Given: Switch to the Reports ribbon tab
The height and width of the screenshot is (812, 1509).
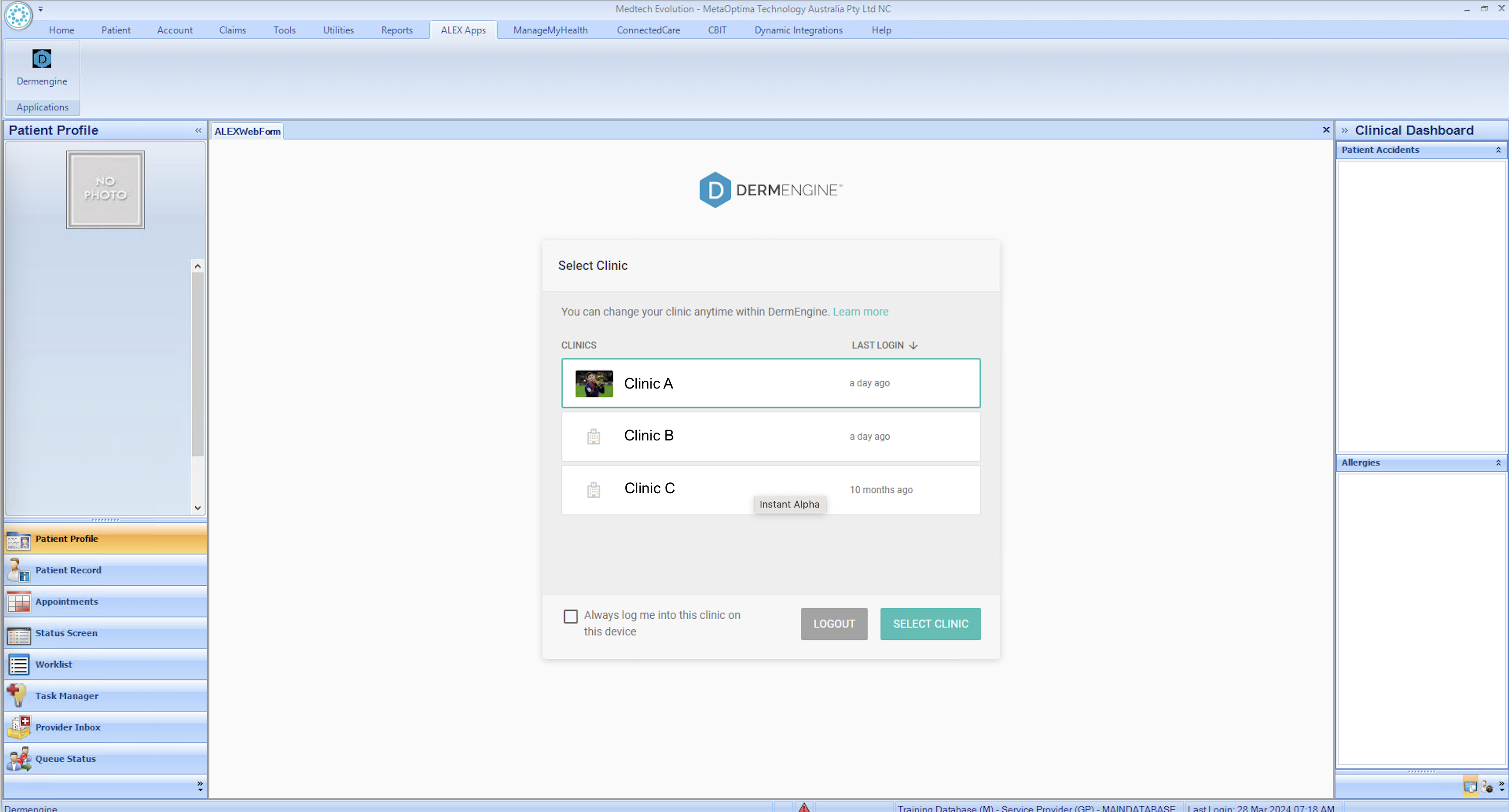Looking at the screenshot, I should coord(396,30).
